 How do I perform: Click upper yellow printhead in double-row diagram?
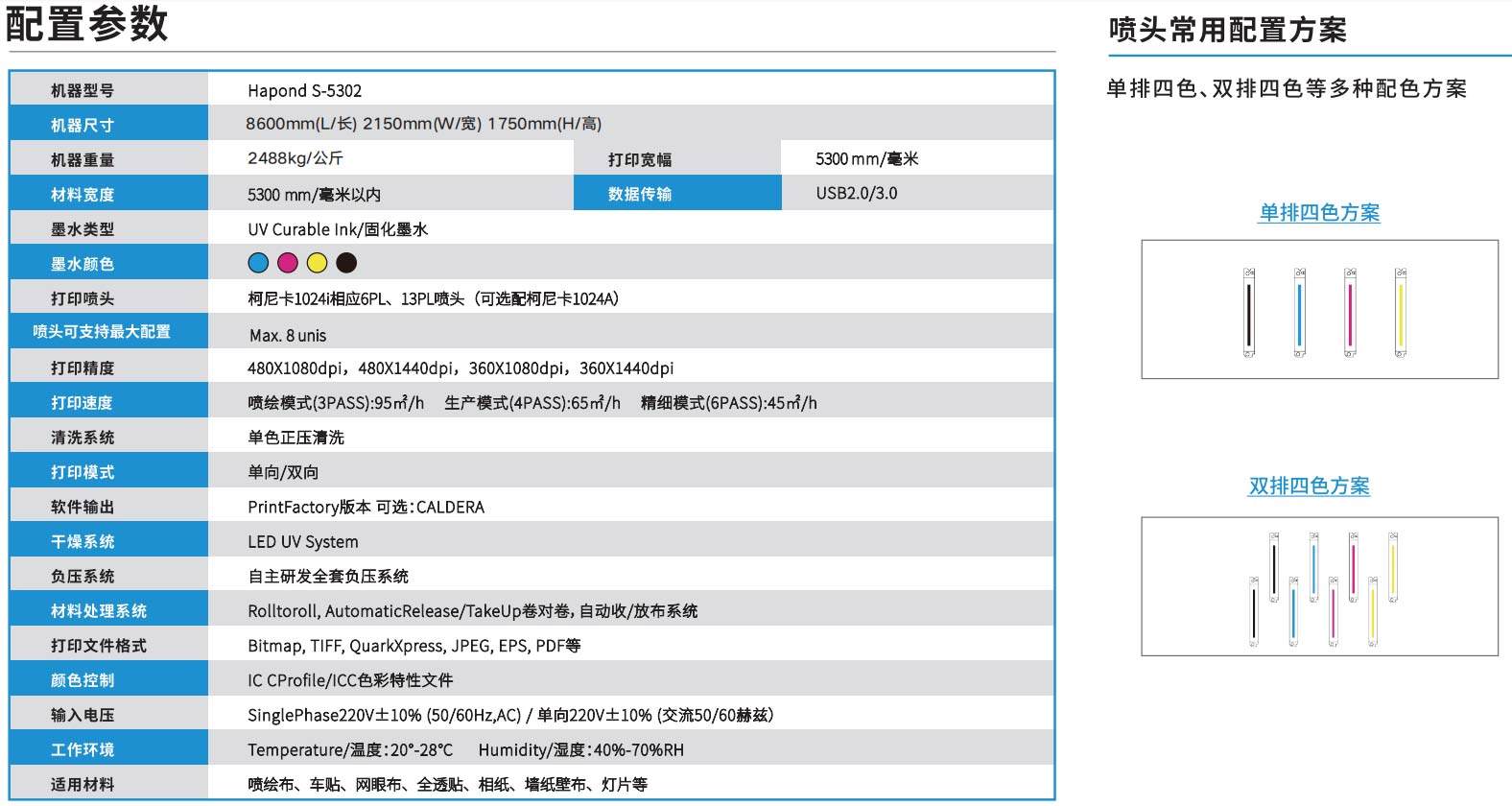pos(1393,567)
